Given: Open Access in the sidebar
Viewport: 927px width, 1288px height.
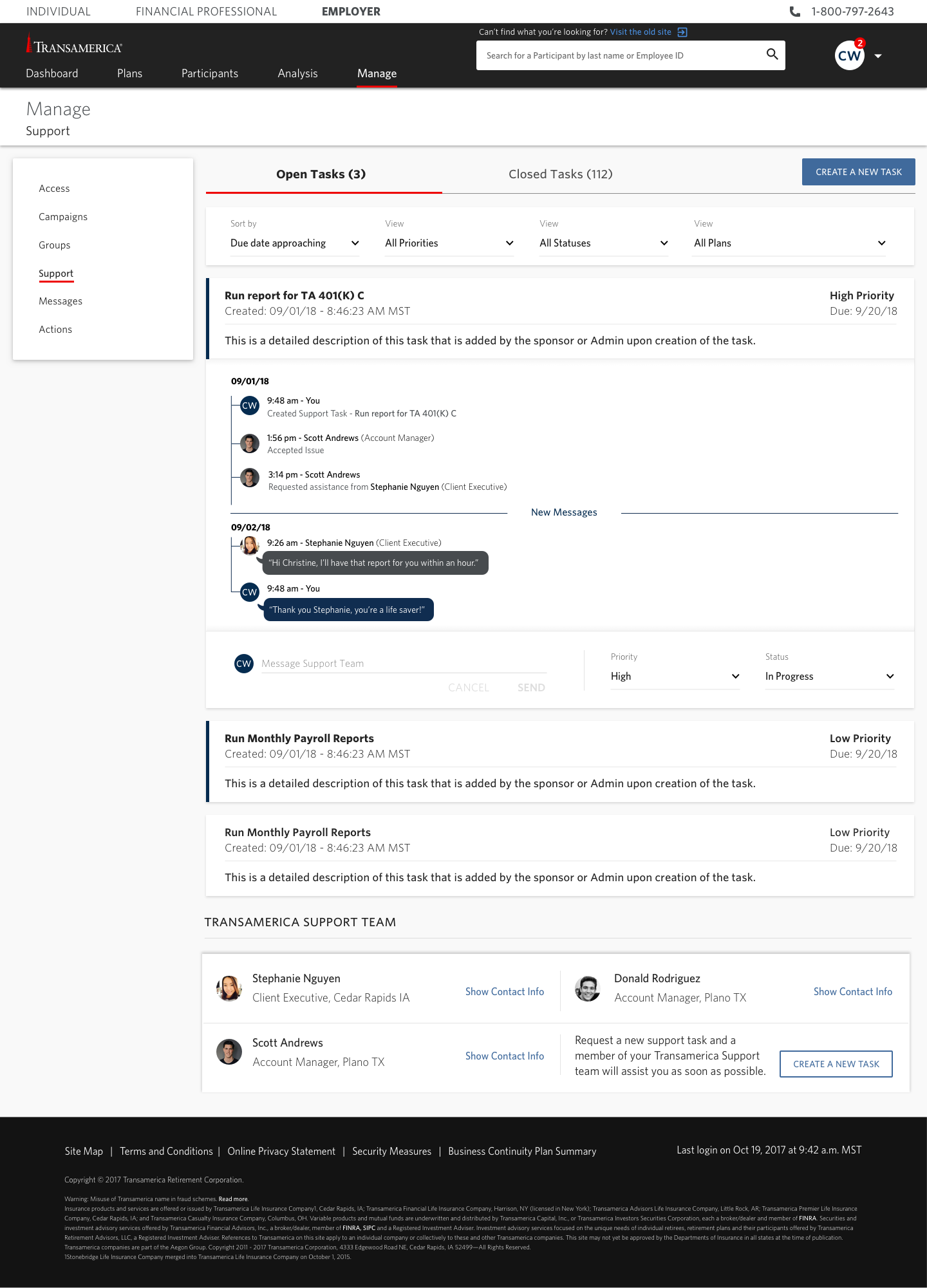Looking at the screenshot, I should (x=54, y=189).
